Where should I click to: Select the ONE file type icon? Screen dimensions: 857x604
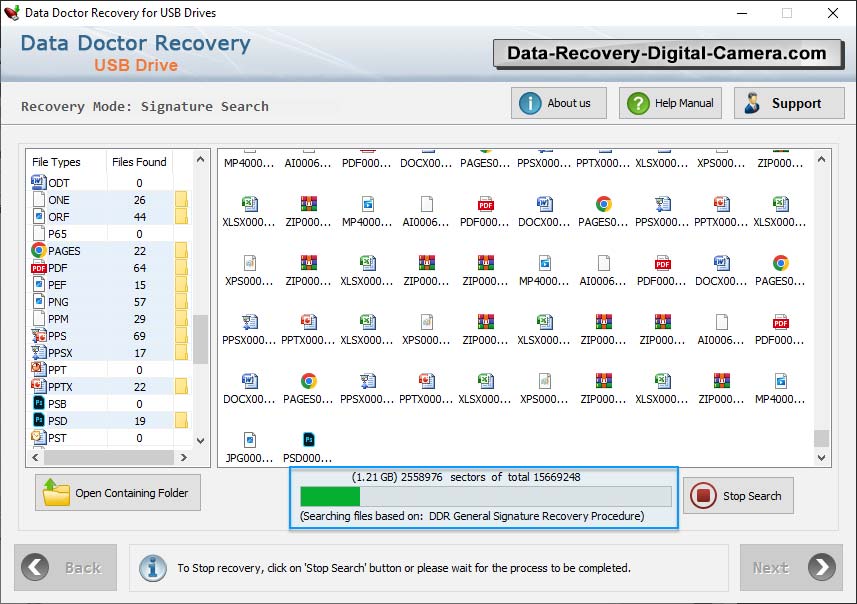click(38, 200)
